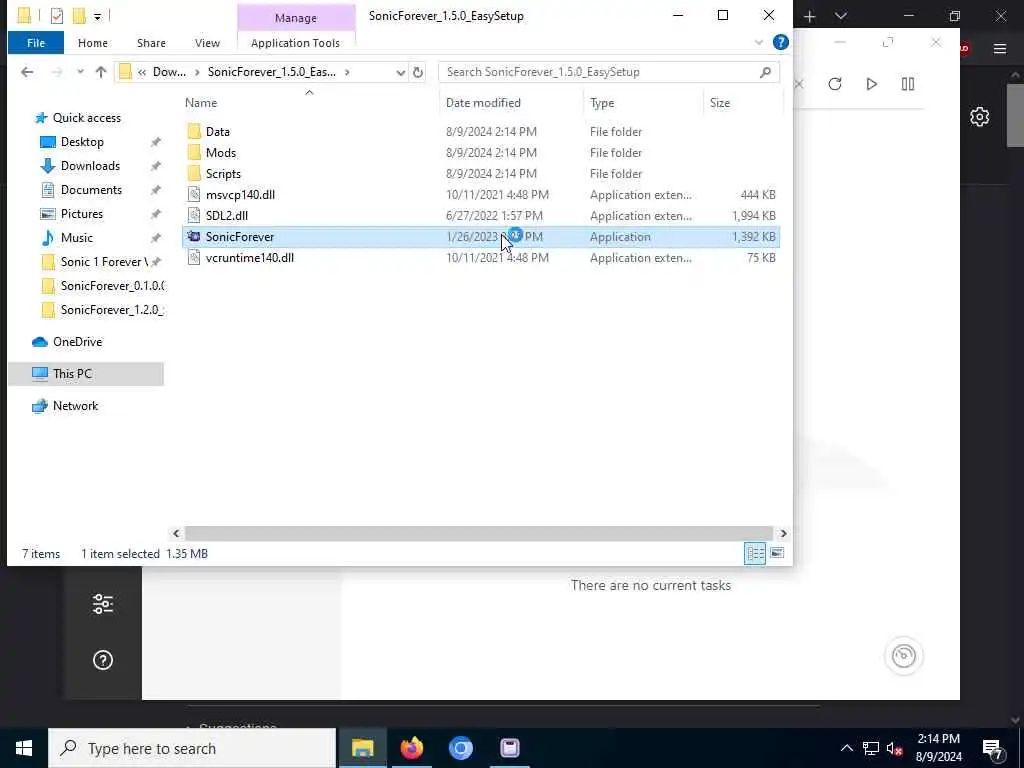Open the Scripts folder
Image resolution: width=1024 pixels, height=768 pixels.
click(x=223, y=174)
